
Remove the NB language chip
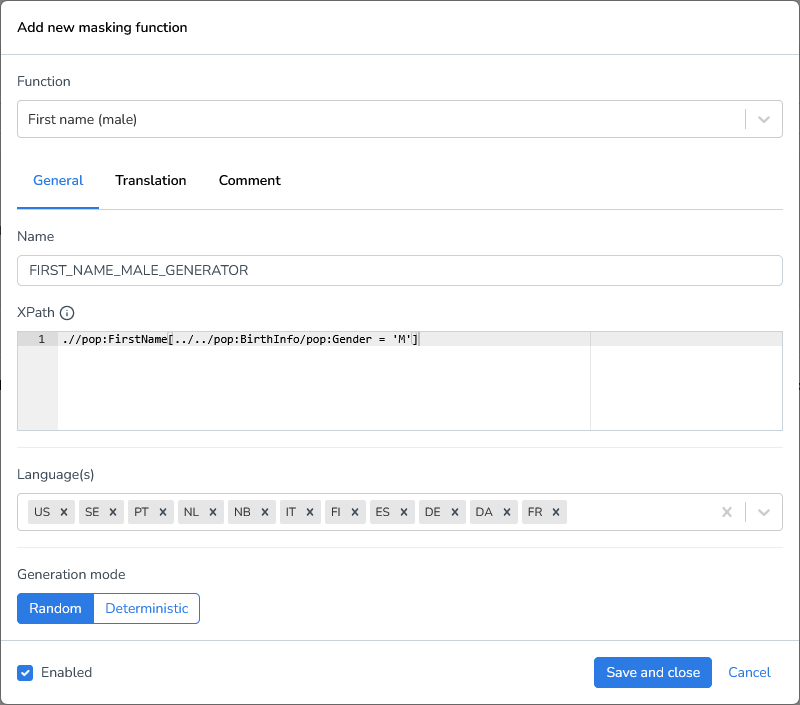[x=266, y=511]
